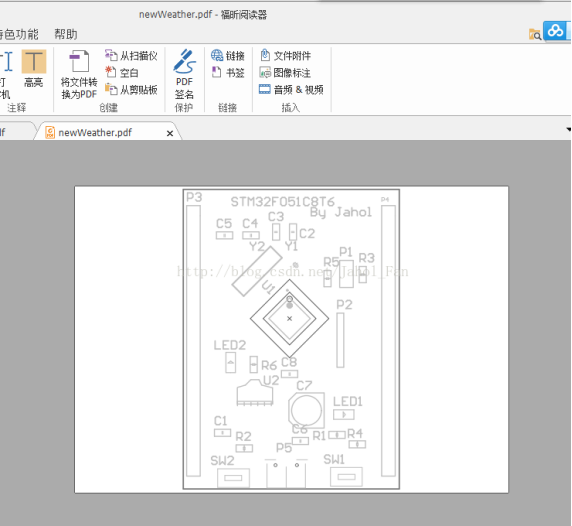The image size is (572, 526).
Task: Open the Help (帮助) menu
Action: pos(66,34)
